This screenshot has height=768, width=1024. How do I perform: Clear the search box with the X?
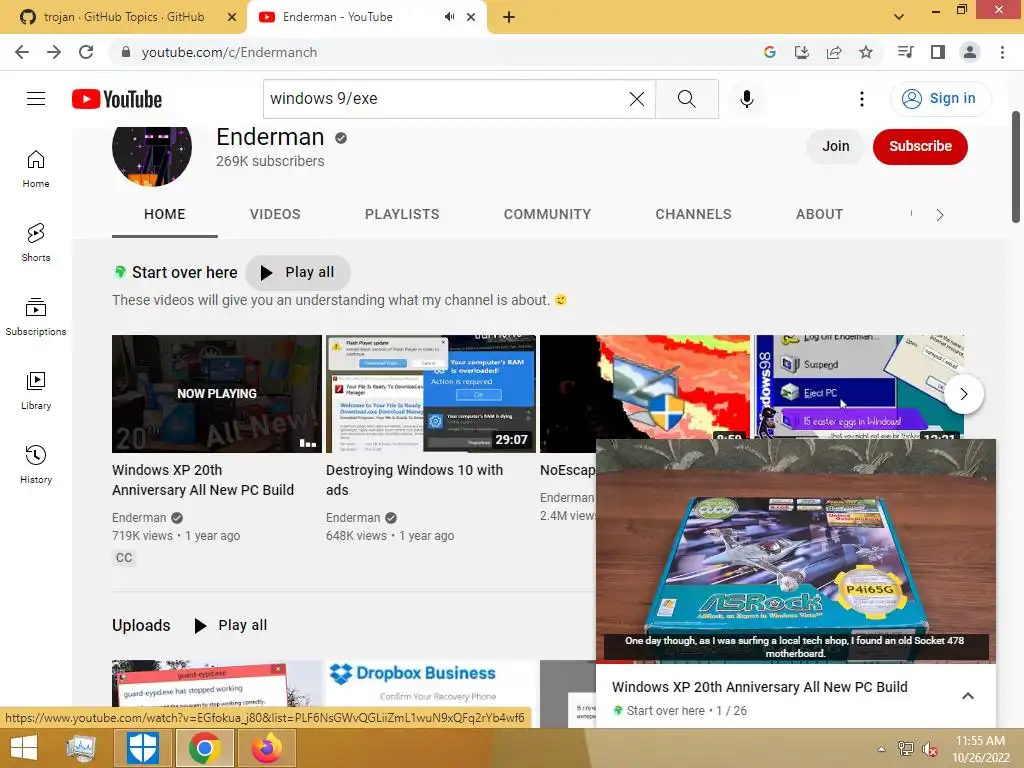coord(637,99)
